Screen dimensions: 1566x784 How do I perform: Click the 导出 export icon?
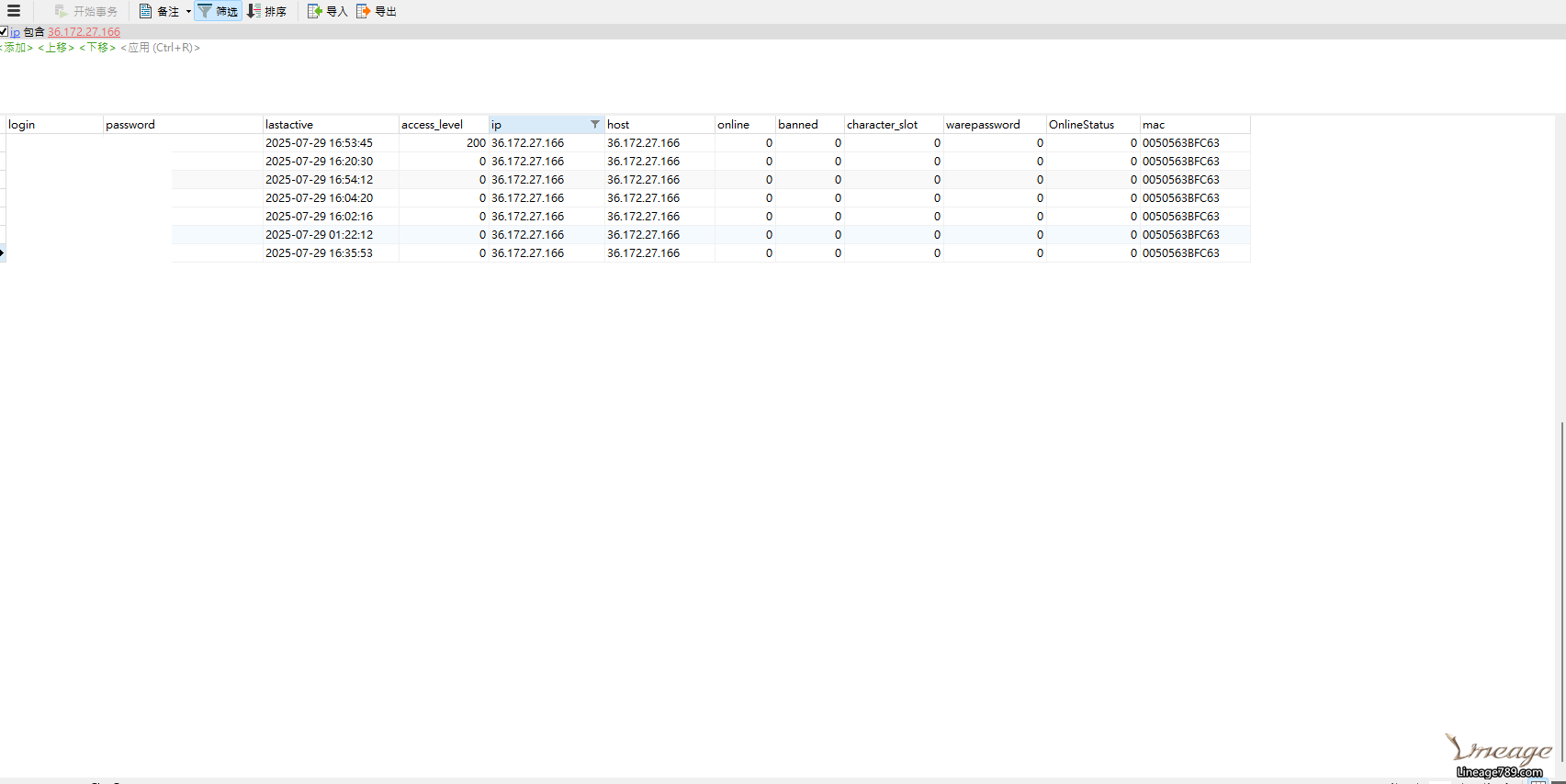[x=363, y=11]
